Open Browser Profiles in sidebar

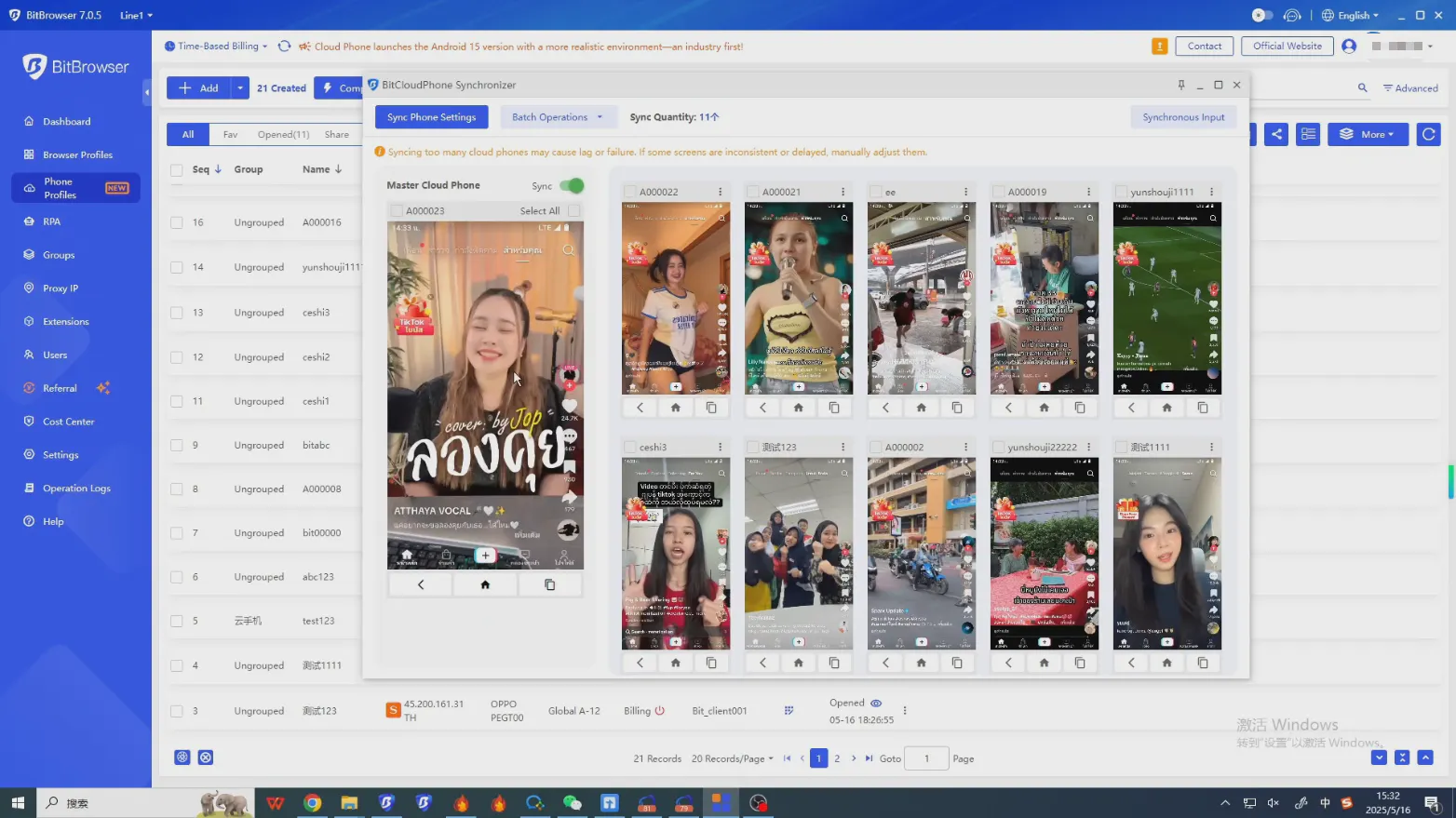76,154
